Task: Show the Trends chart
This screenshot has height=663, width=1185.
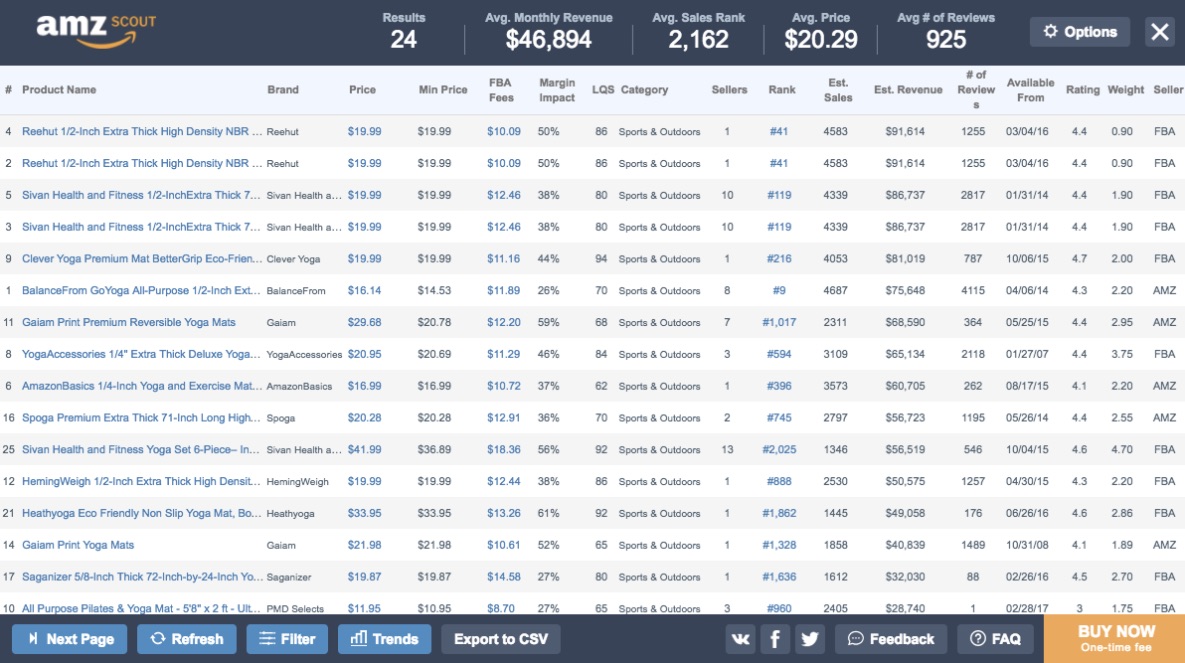Action: pyautogui.click(x=385, y=639)
